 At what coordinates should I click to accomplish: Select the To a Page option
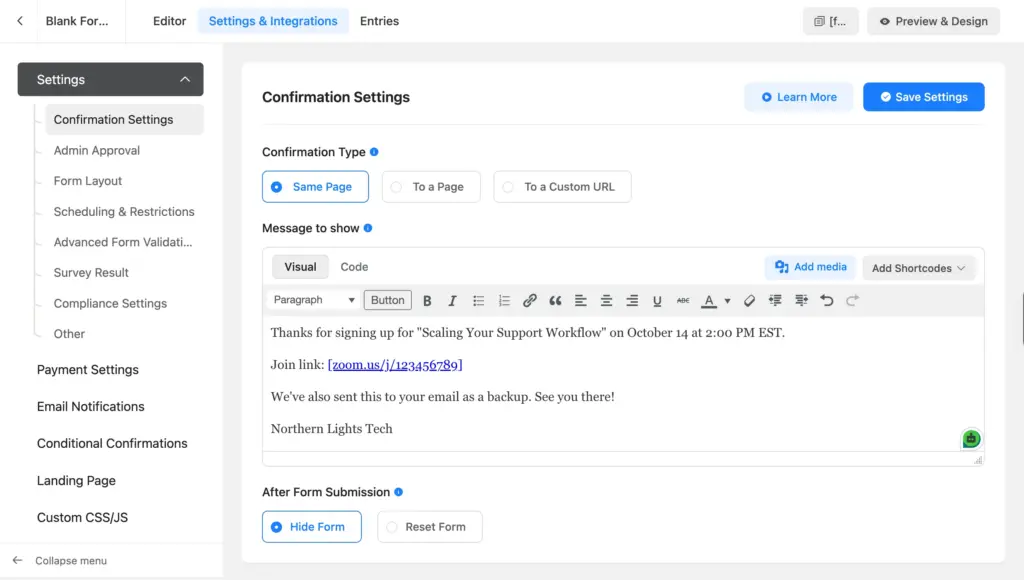point(431,187)
